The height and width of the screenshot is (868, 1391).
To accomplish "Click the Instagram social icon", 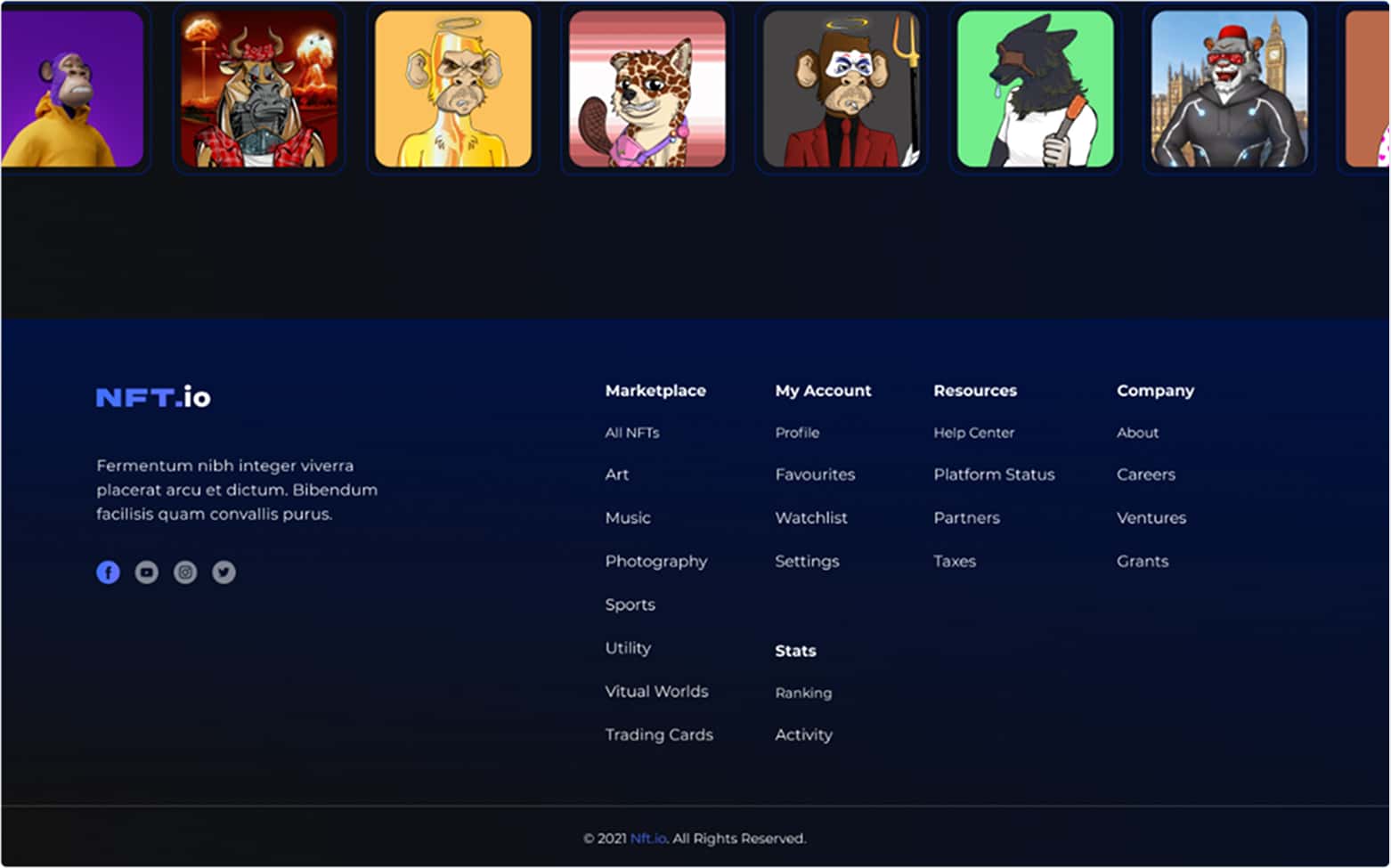I will coord(185,572).
